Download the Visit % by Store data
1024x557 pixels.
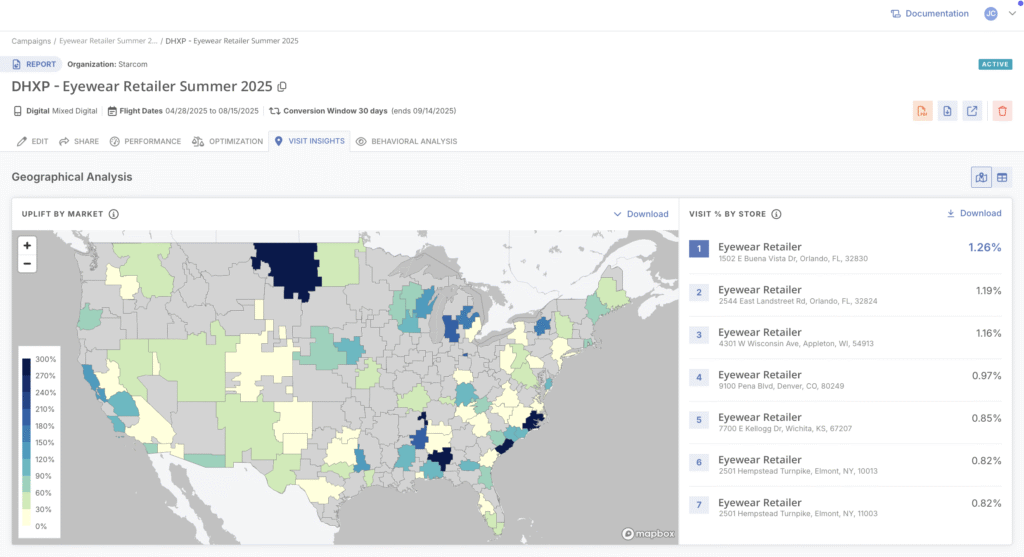(x=973, y=213)
